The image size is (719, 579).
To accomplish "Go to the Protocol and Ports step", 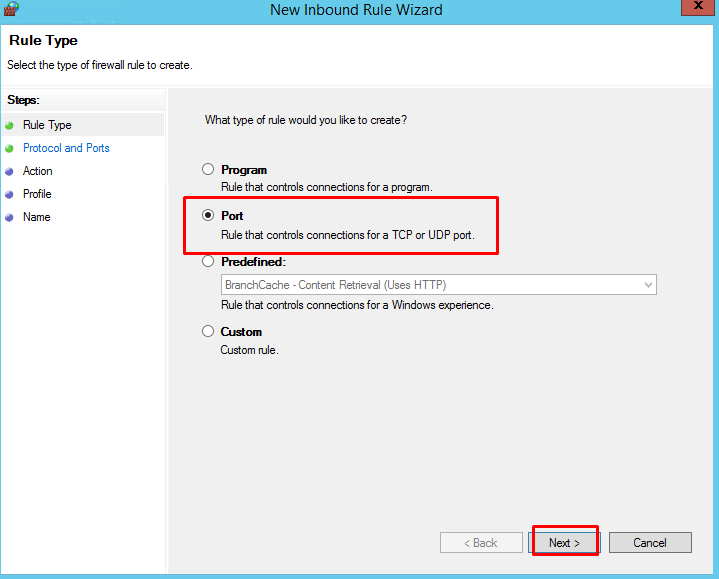I will 66,148.
